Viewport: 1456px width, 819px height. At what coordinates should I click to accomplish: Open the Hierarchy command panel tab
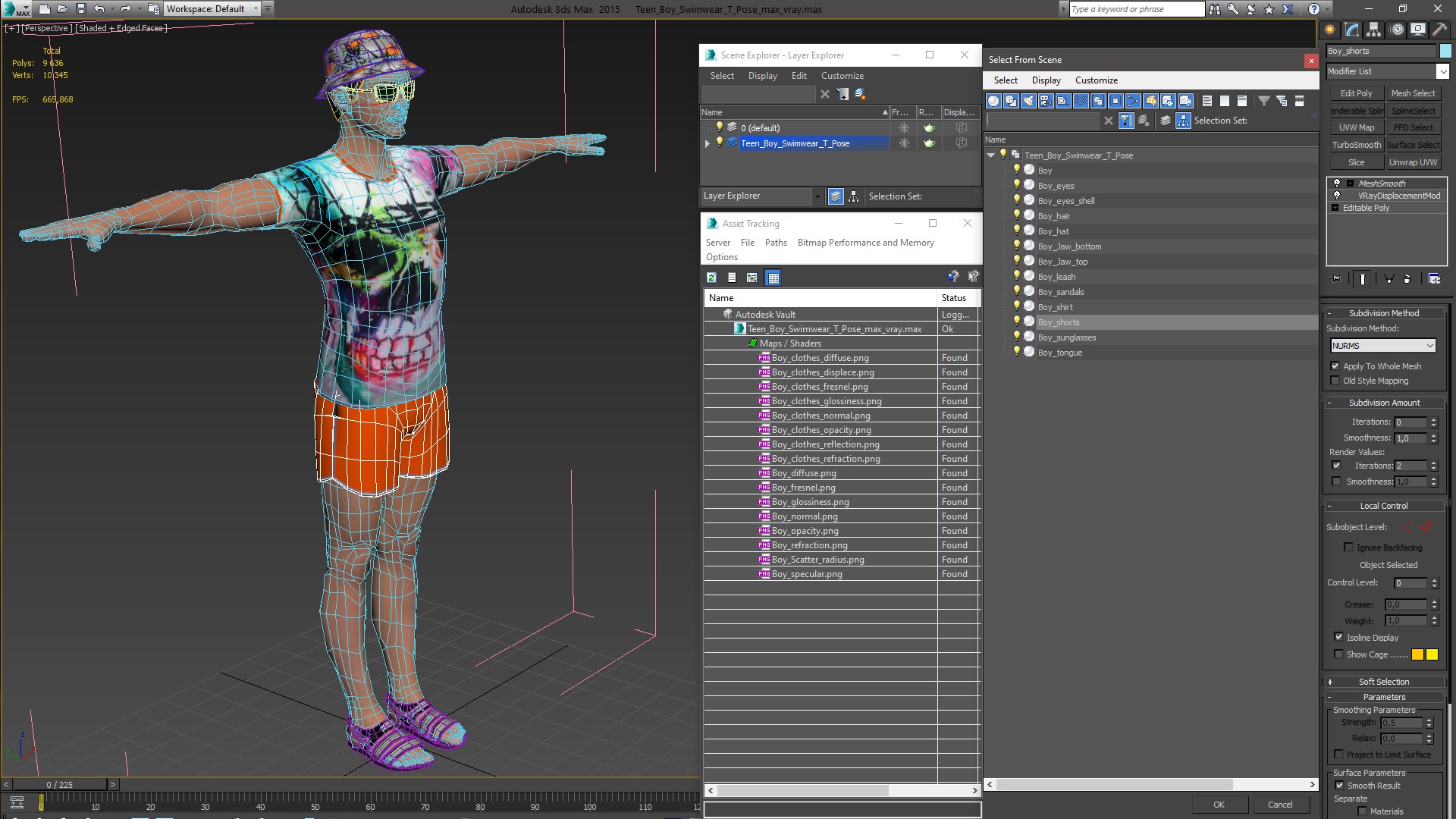[1374, 30]
